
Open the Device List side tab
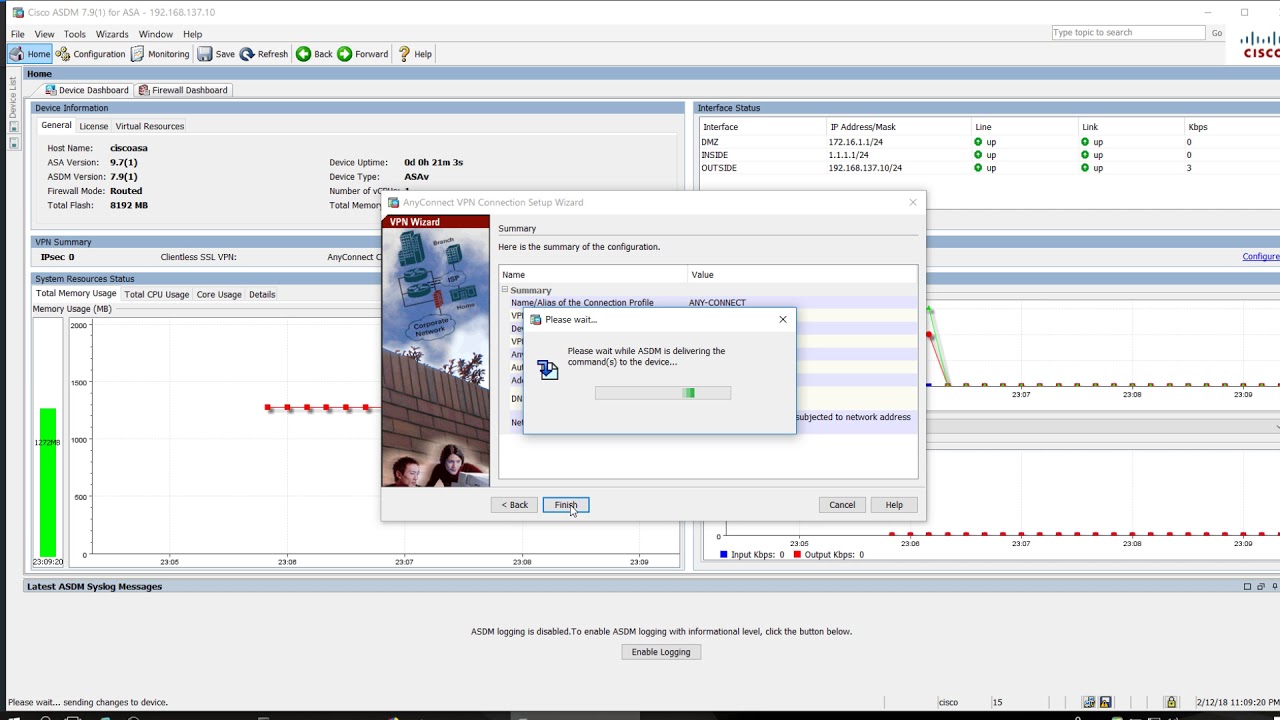tap(13, 98)
